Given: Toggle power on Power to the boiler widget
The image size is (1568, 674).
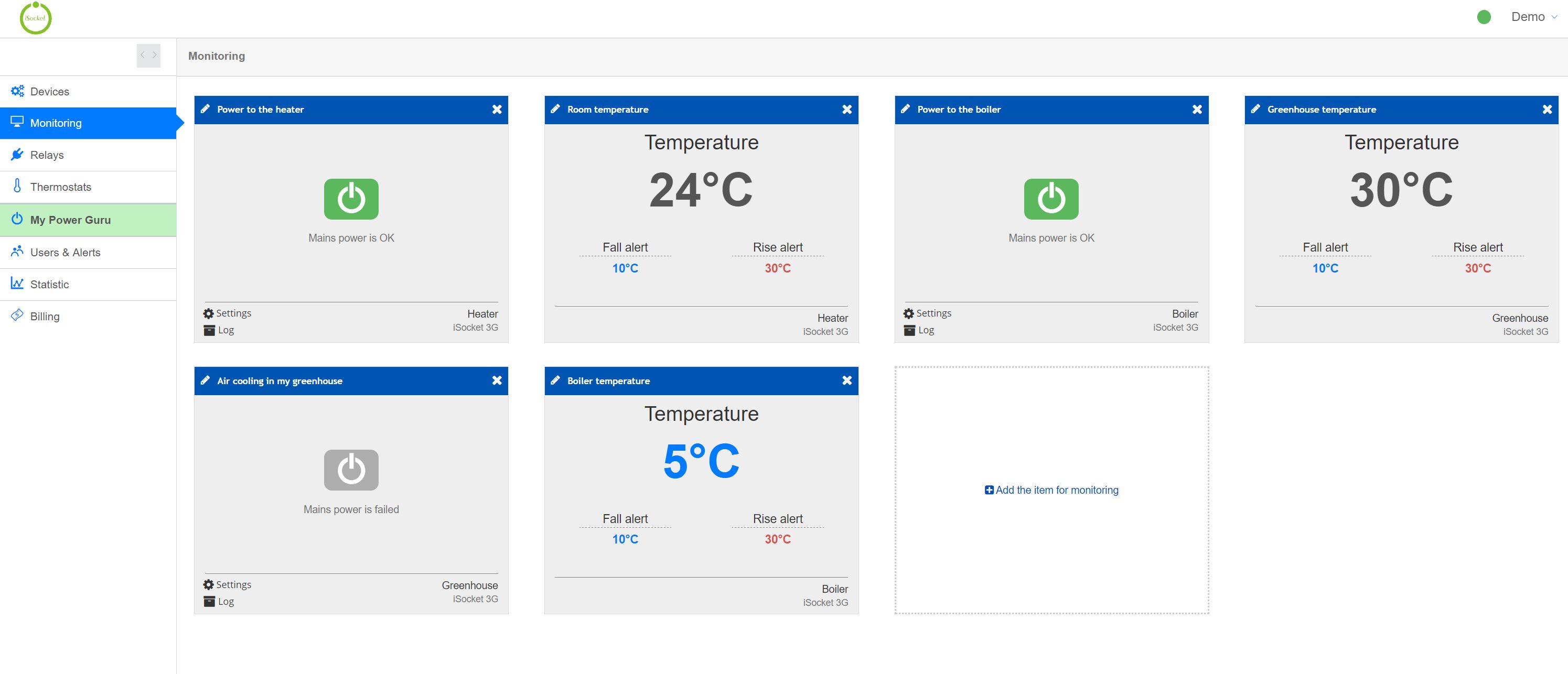Looking at the screenshot, I should pyautogui.click(x=1050, y=198).
